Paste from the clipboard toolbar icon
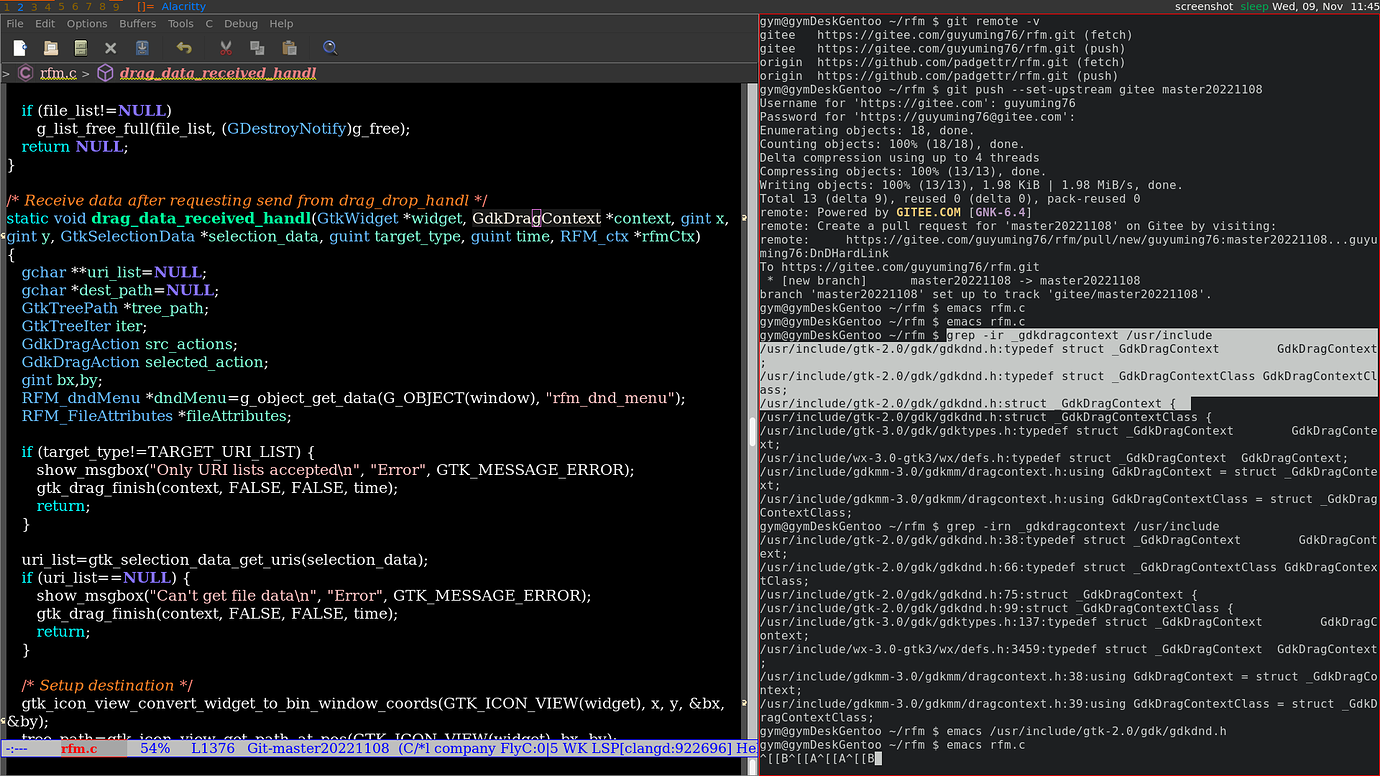Image resolution: width=1380 pixels, height=776 pixels. click(288, 47)
